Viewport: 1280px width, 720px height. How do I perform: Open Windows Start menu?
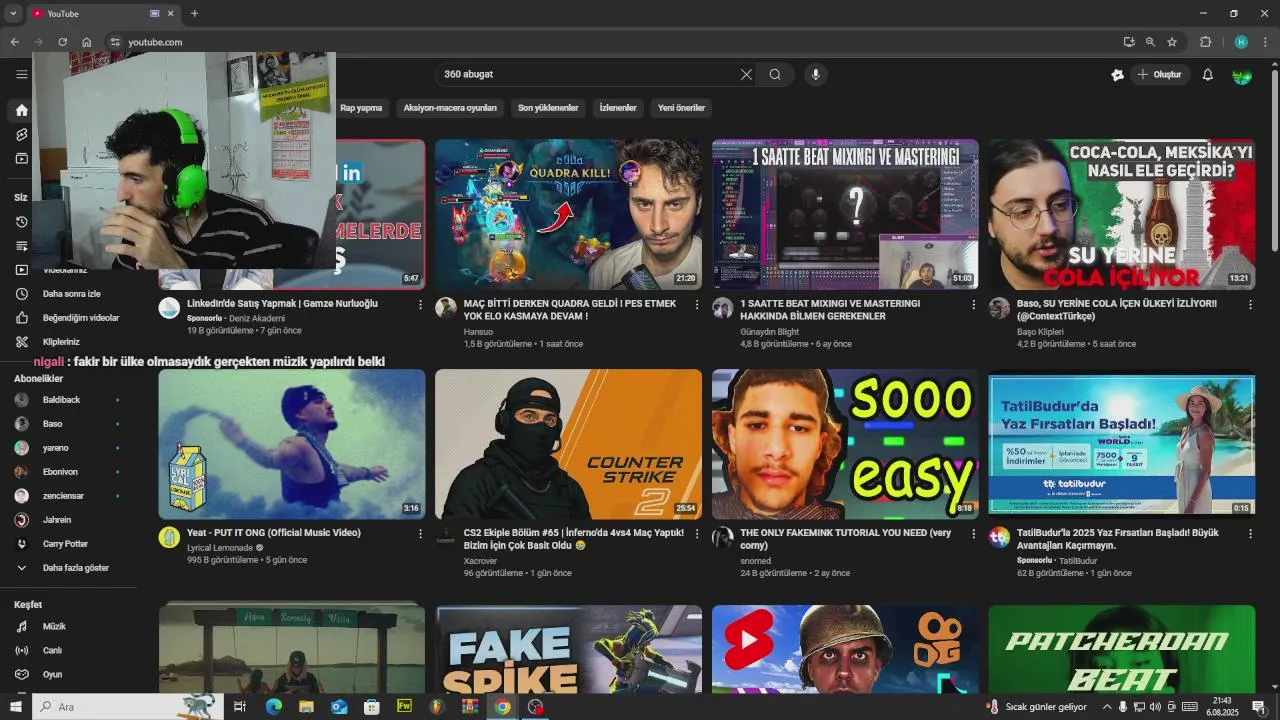click(x=16, y=707)
